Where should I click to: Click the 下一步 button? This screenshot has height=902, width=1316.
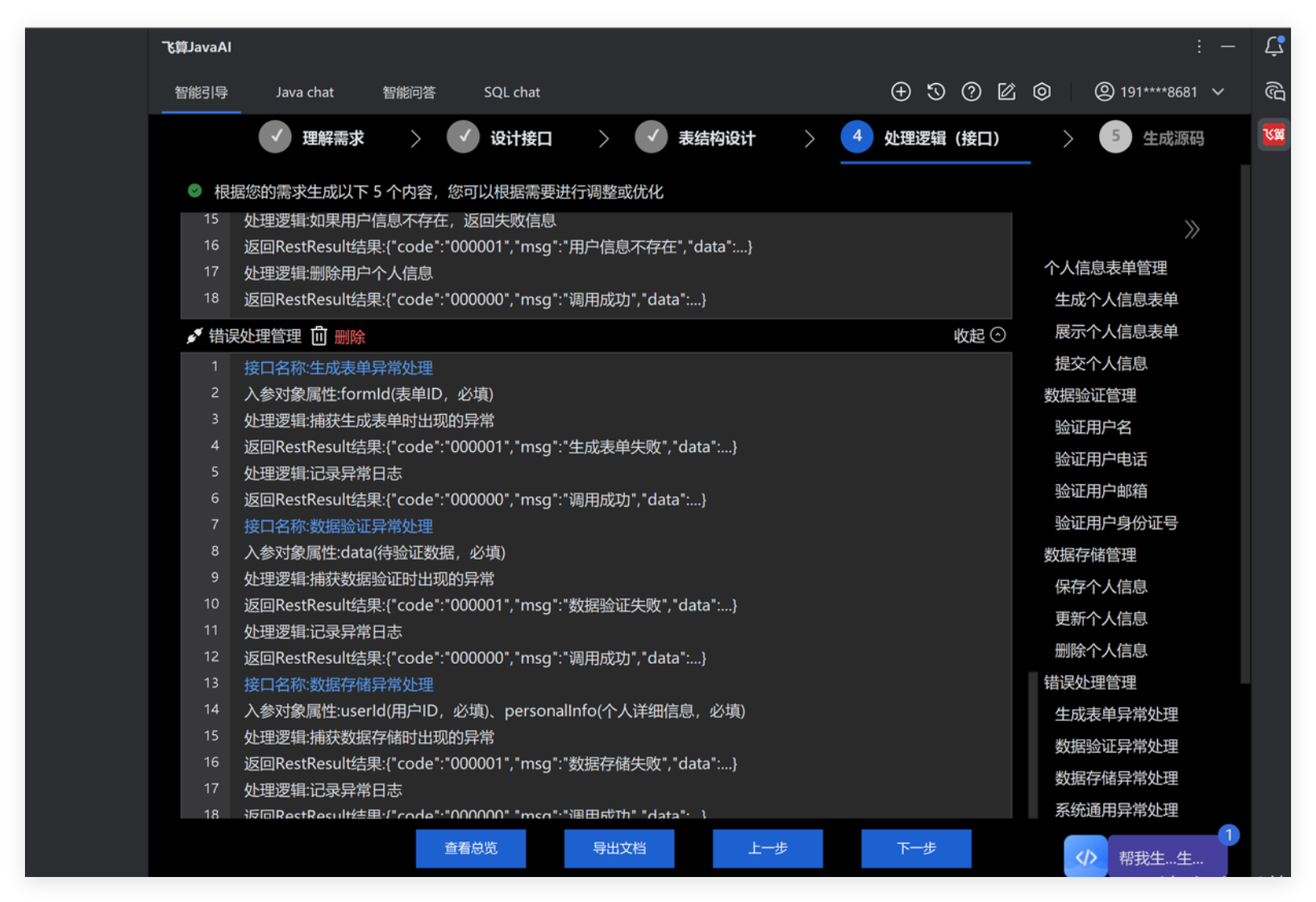click(x=916, y=848)
